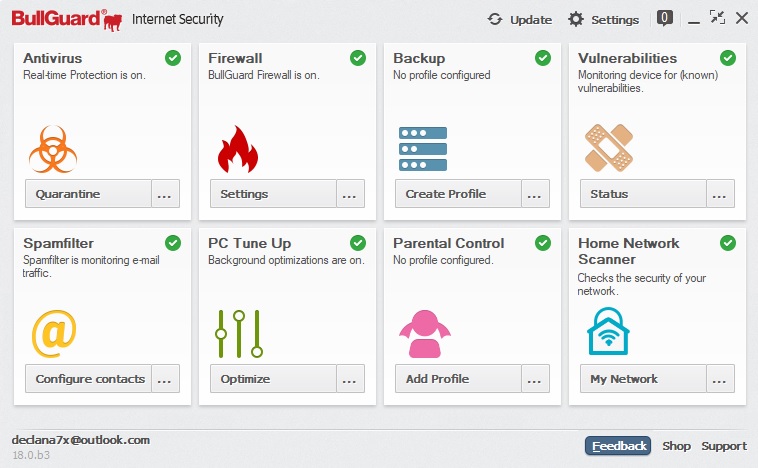The height and width of the screenshot is (468, 758).
Task: Open the Settings menu in title bar
Action: (x=603, y=19)
